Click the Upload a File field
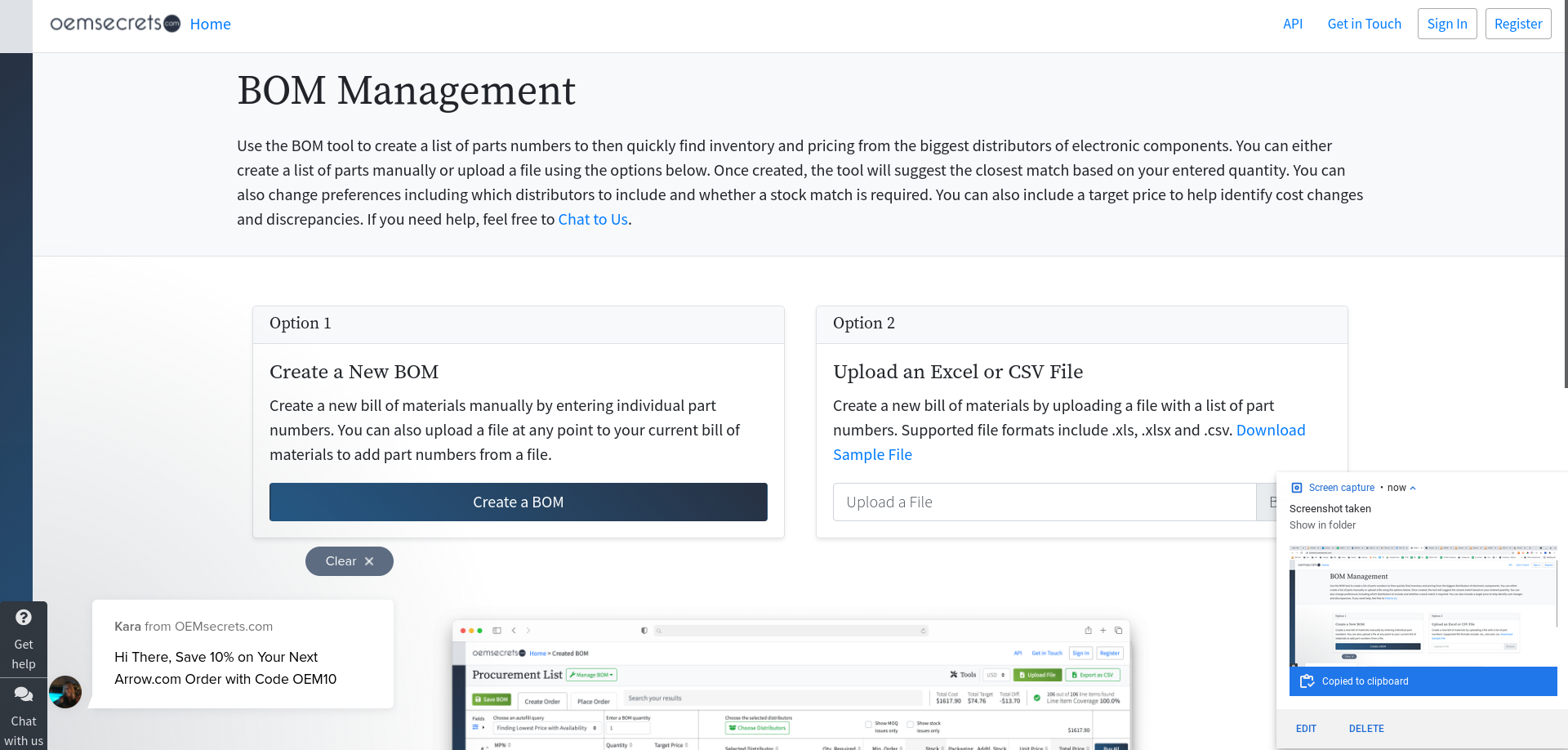The height and width of the screenshot is (750, 1568). tap(1044, 502)
